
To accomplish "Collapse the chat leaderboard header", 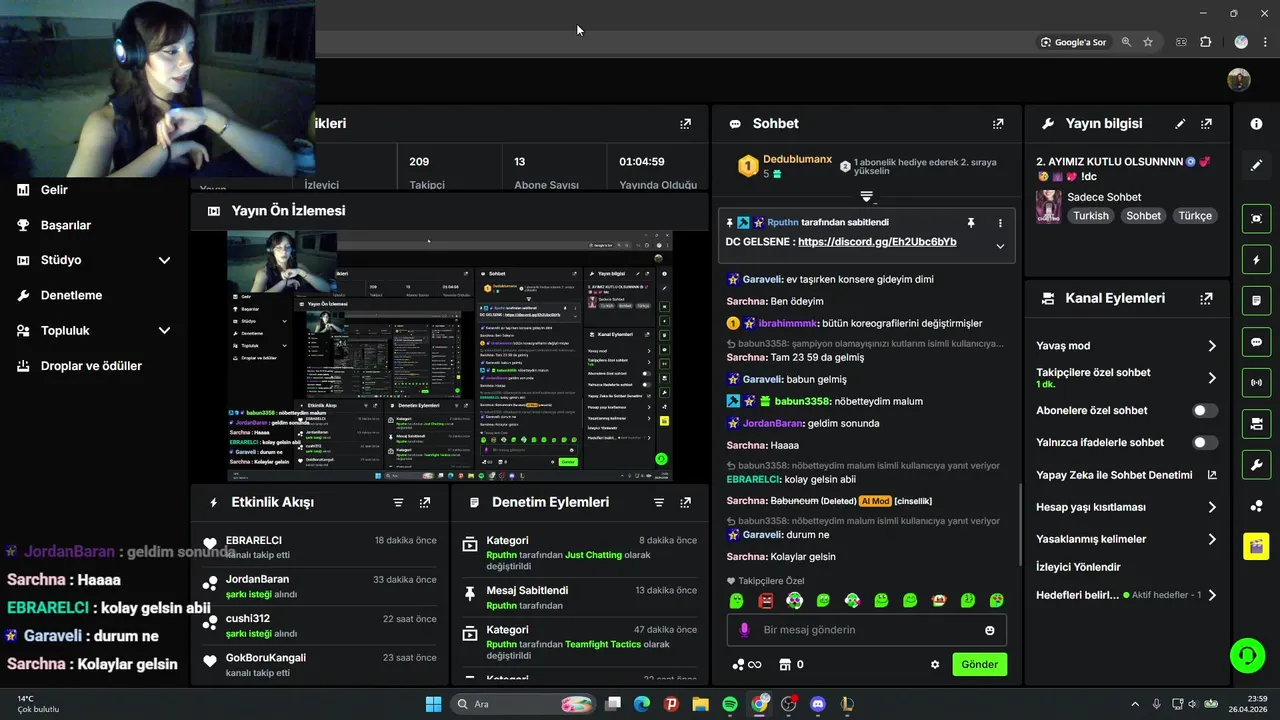I will (x=867, y=196).
